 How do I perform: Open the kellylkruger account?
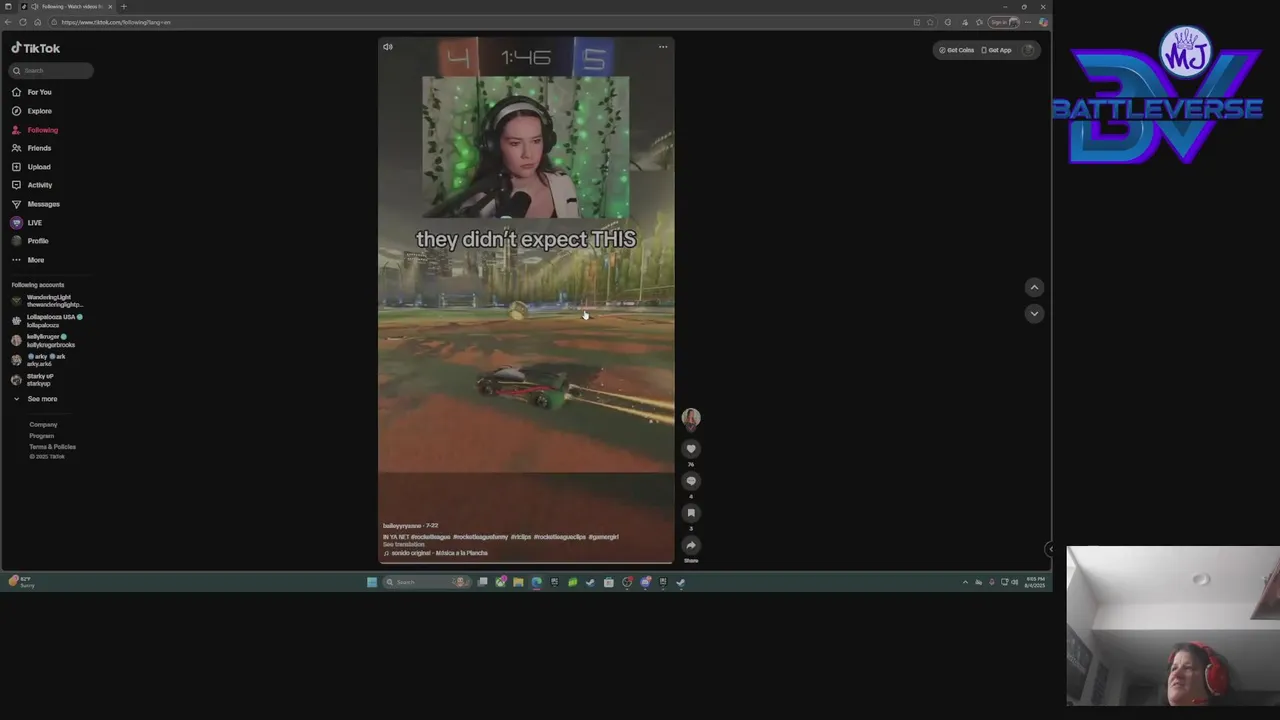[48, 340]
